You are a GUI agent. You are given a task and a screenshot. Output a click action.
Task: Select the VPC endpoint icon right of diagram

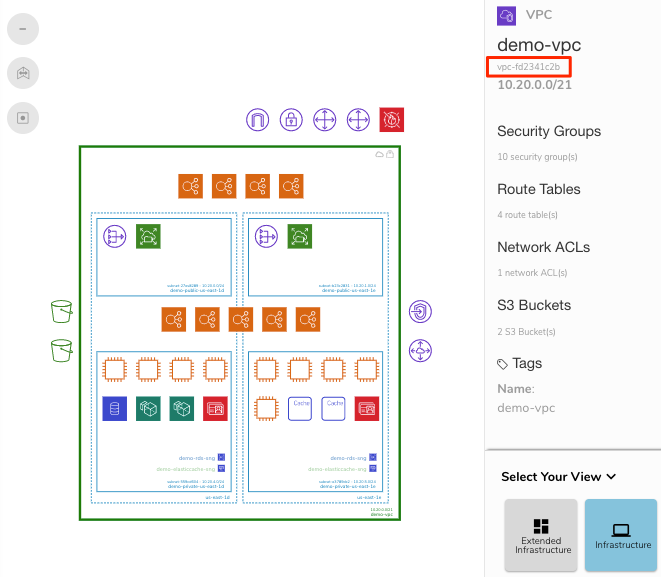pos(420,312)
